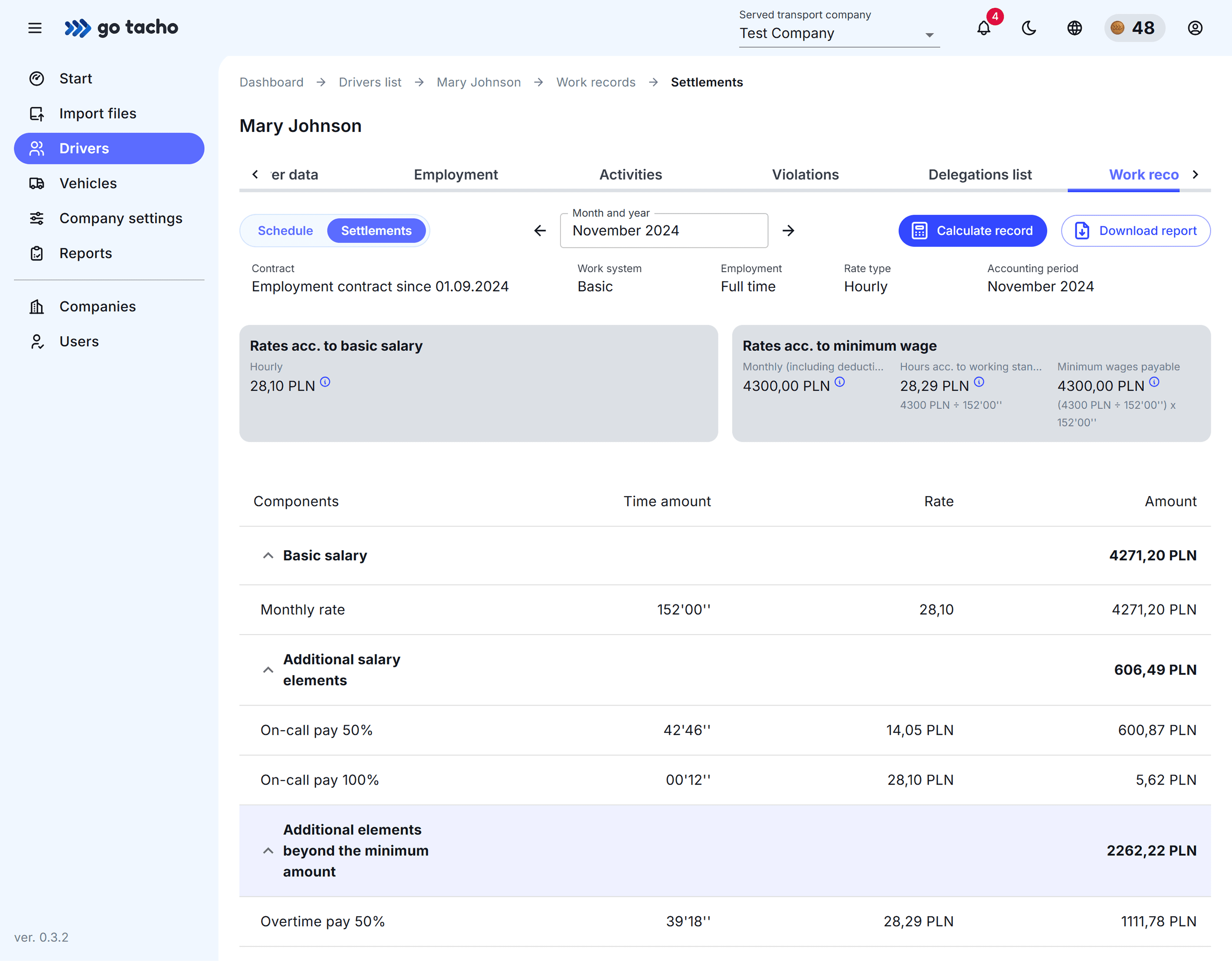Open Served transport company dropdown
This screenshot has height=961, width=1232.
839,33
